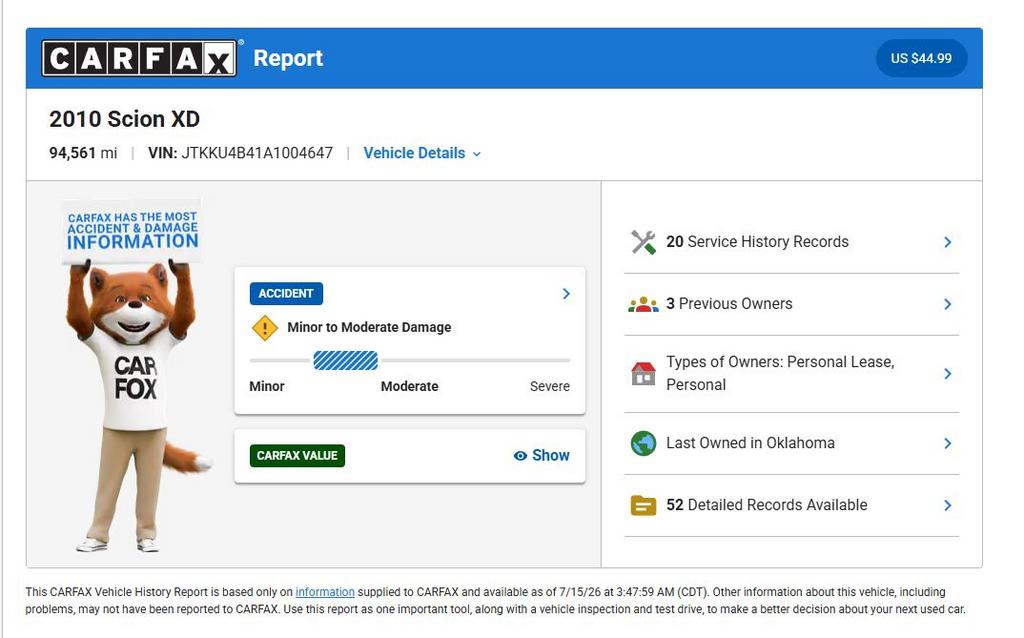The image size is (1024, 638).
Task: Click the Severe severity label
Action: point(550,387)
